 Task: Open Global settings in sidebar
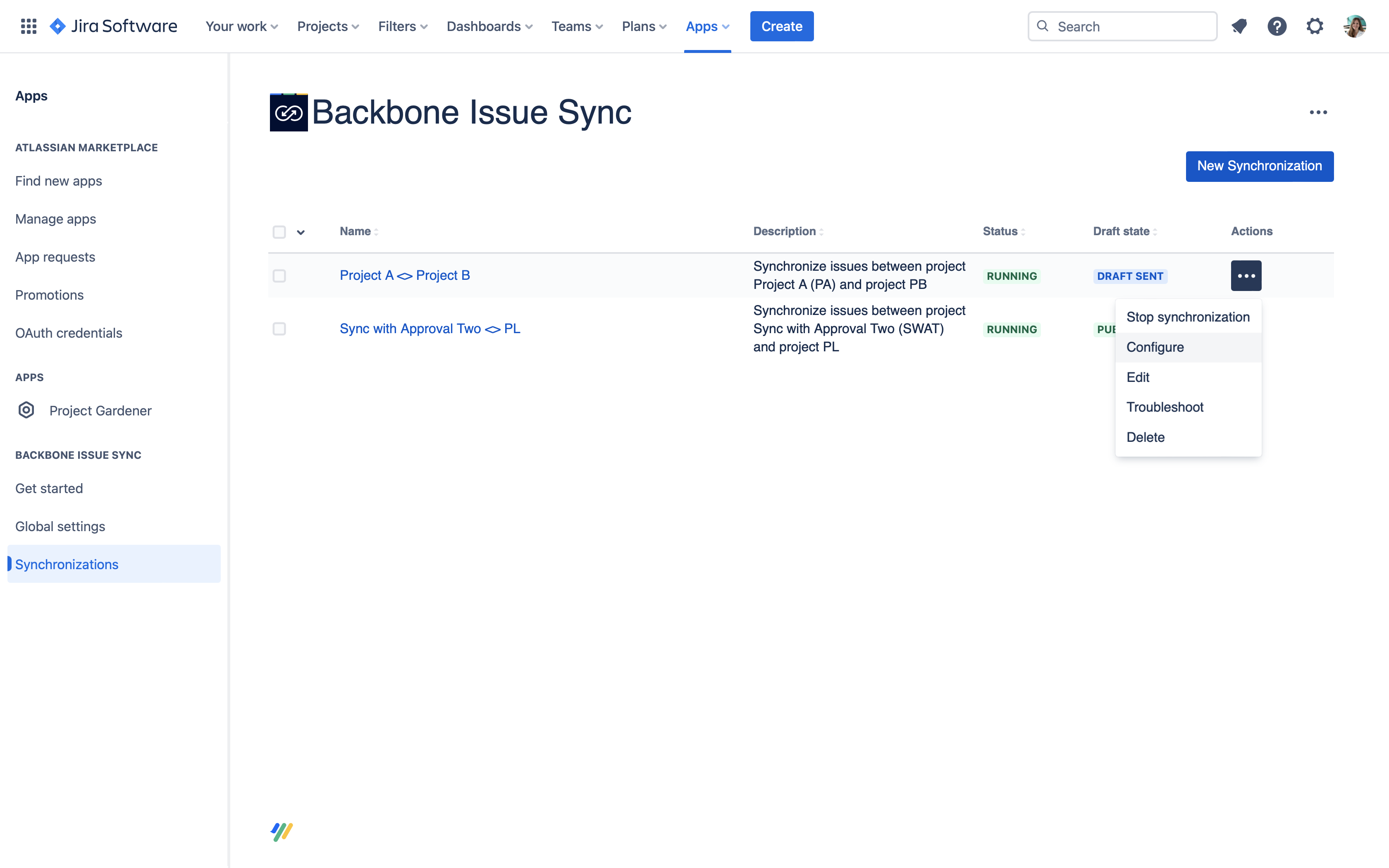tap(60, 527)
